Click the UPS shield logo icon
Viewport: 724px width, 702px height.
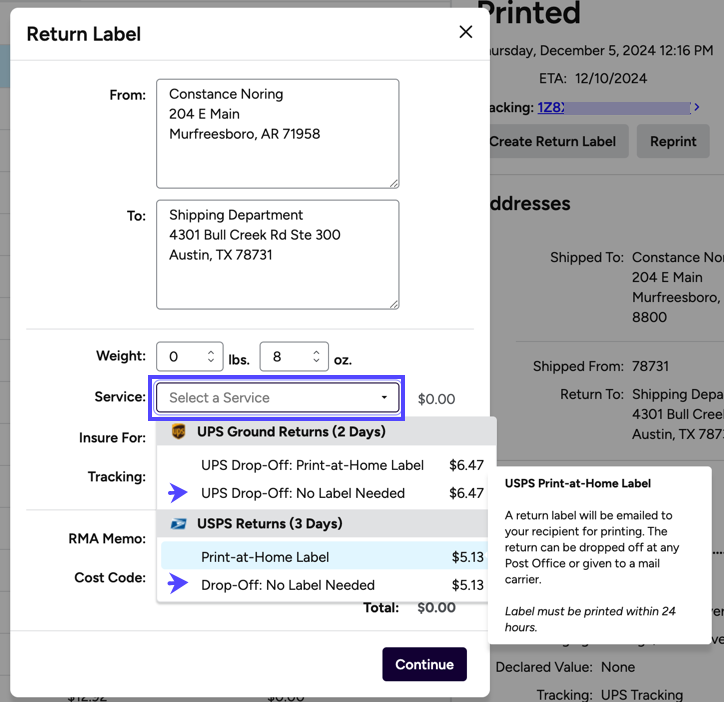click(x=179, y=432)
